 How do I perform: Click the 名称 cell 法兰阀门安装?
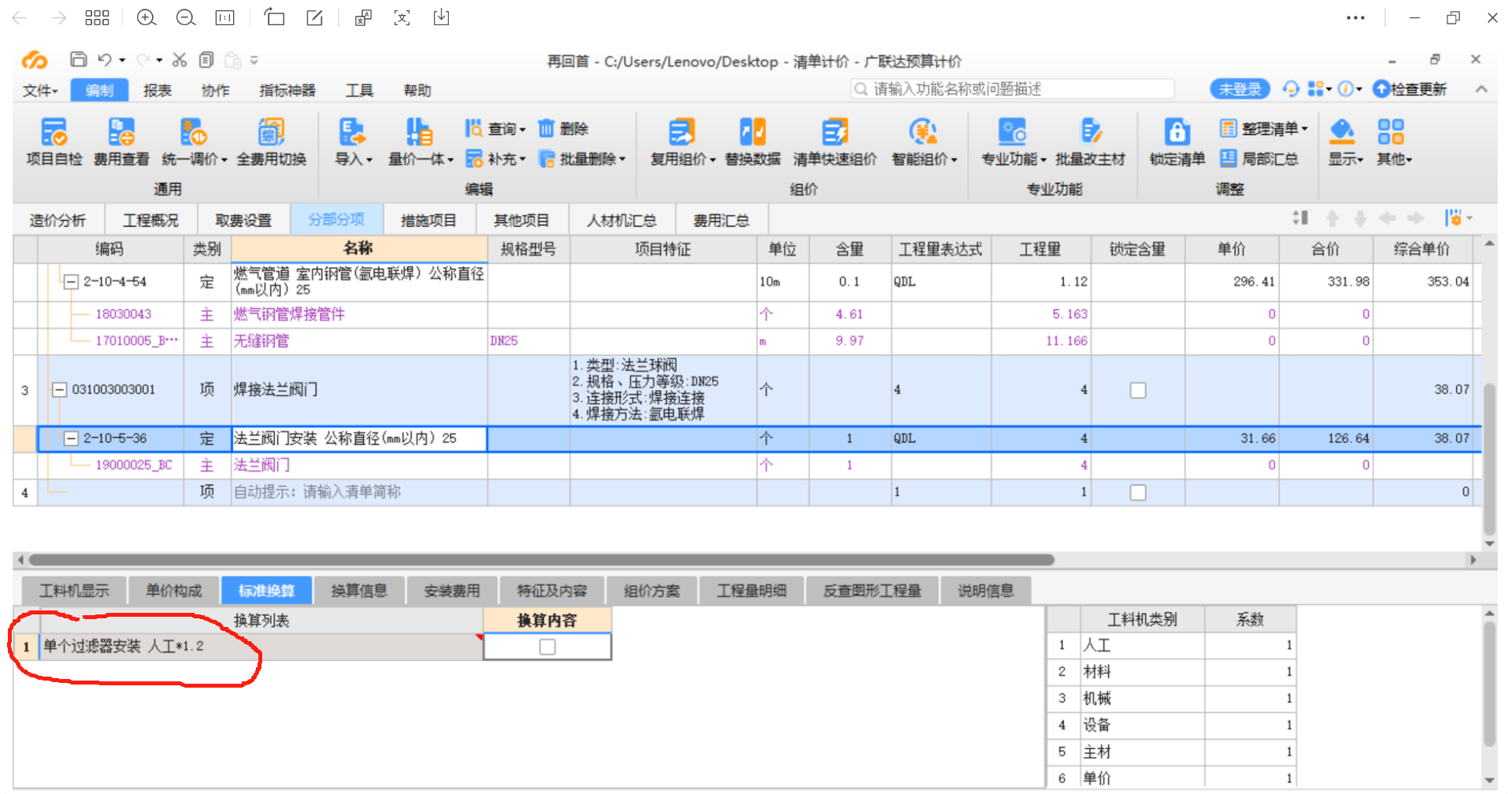[359, 439]
